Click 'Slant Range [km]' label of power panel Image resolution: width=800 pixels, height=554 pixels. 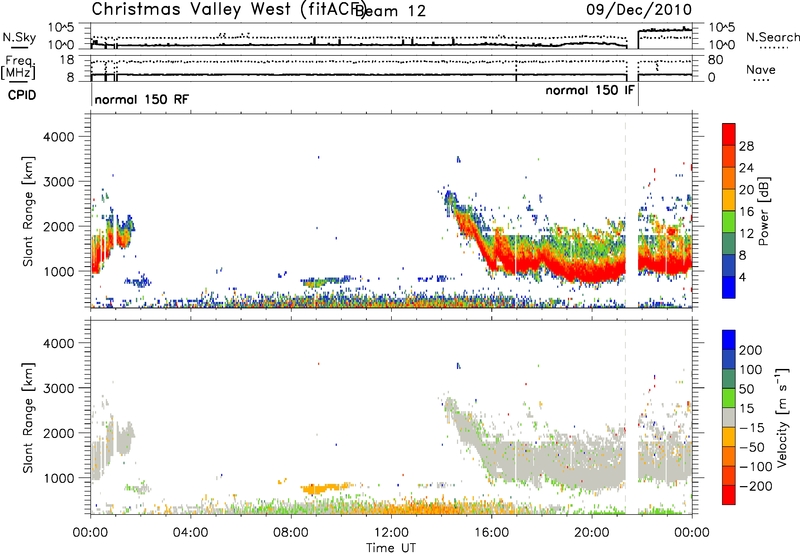[28, 211]
